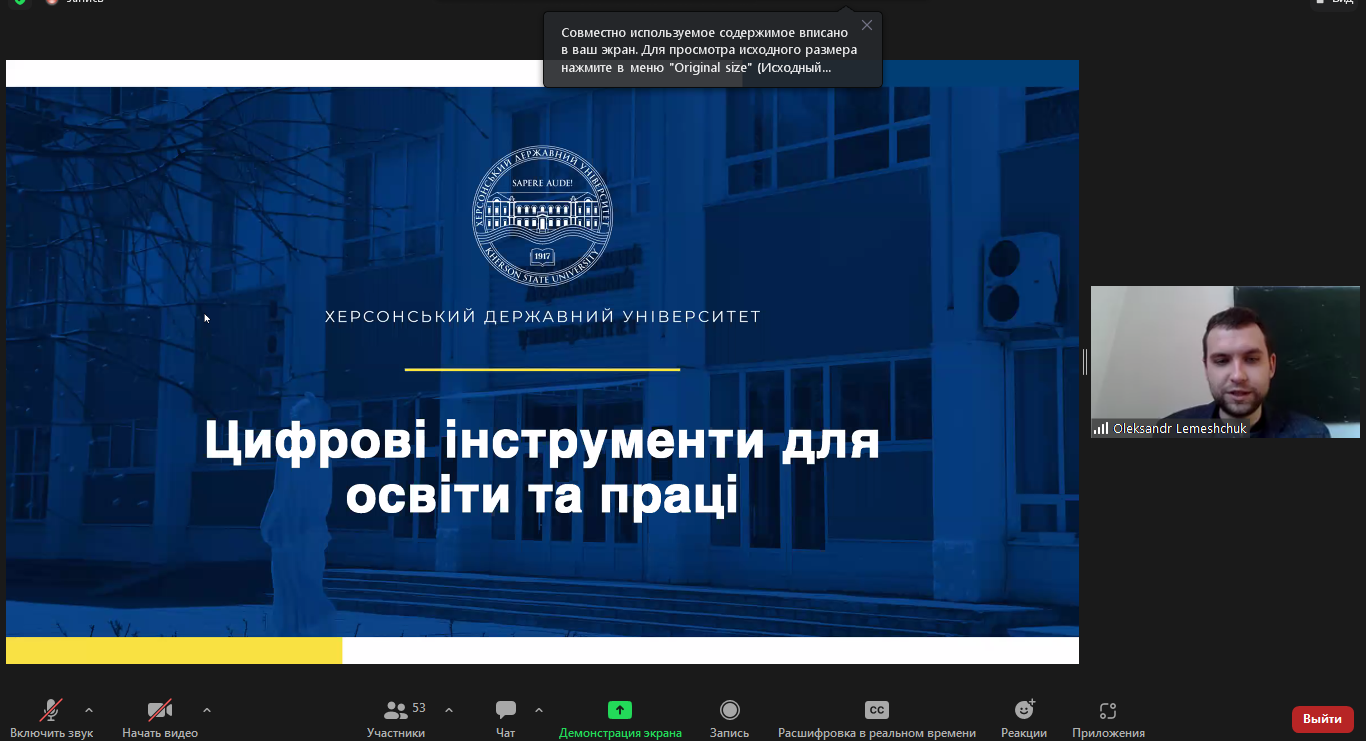This screenshot has width=1366, height=741.
Task: Open audio options arrow beside Включить звук
Action: (89, 710)
